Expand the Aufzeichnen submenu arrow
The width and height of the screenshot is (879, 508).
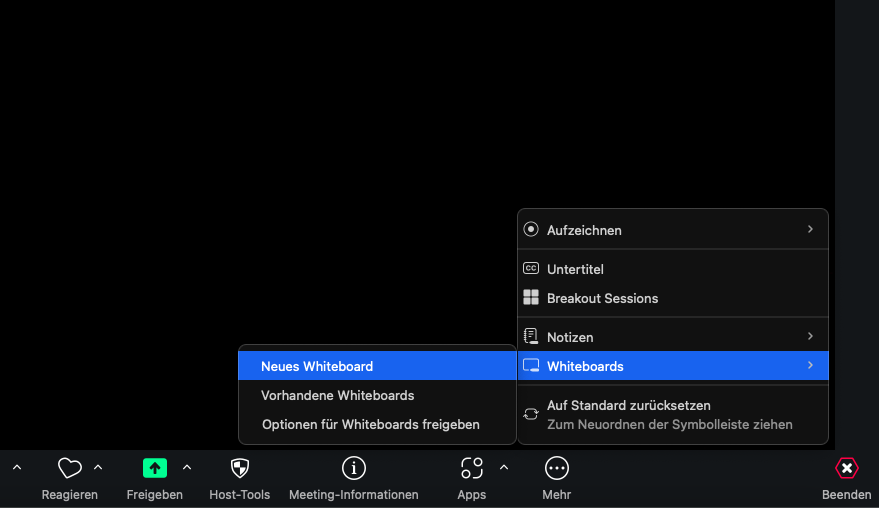pyautogui.click(x=810, y=230)
